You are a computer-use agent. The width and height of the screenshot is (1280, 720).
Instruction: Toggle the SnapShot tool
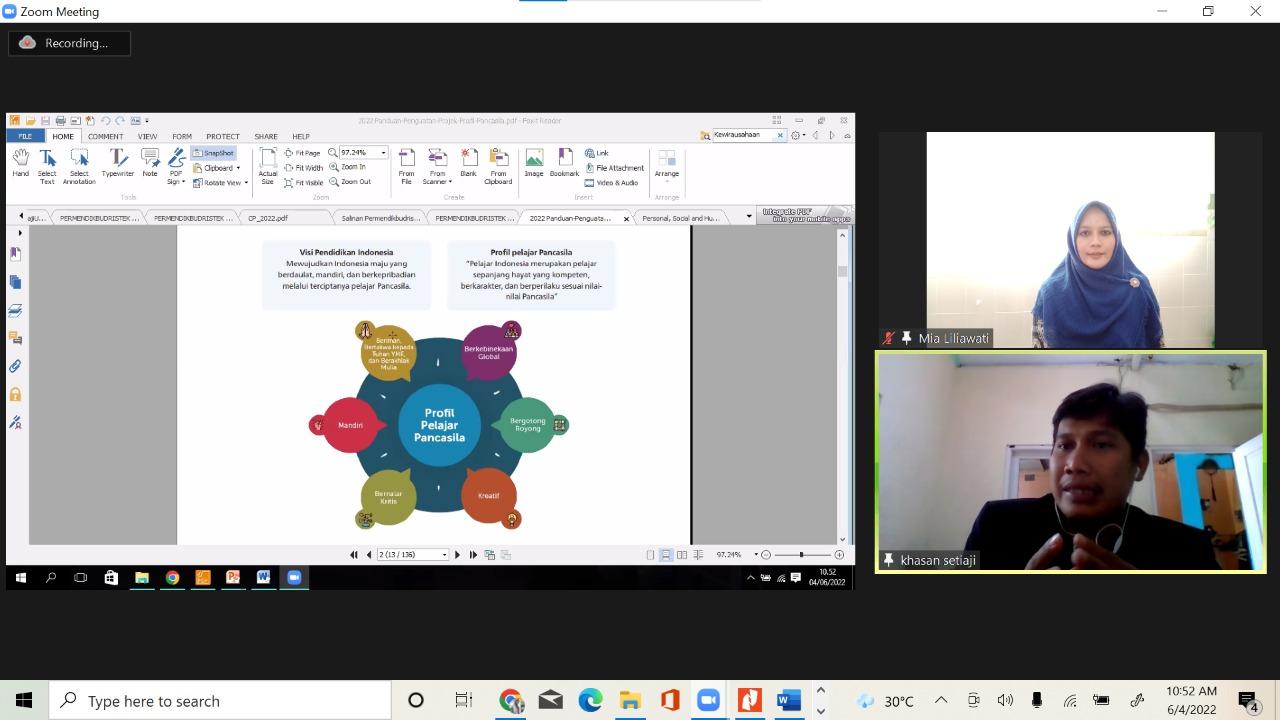(213, 153)
